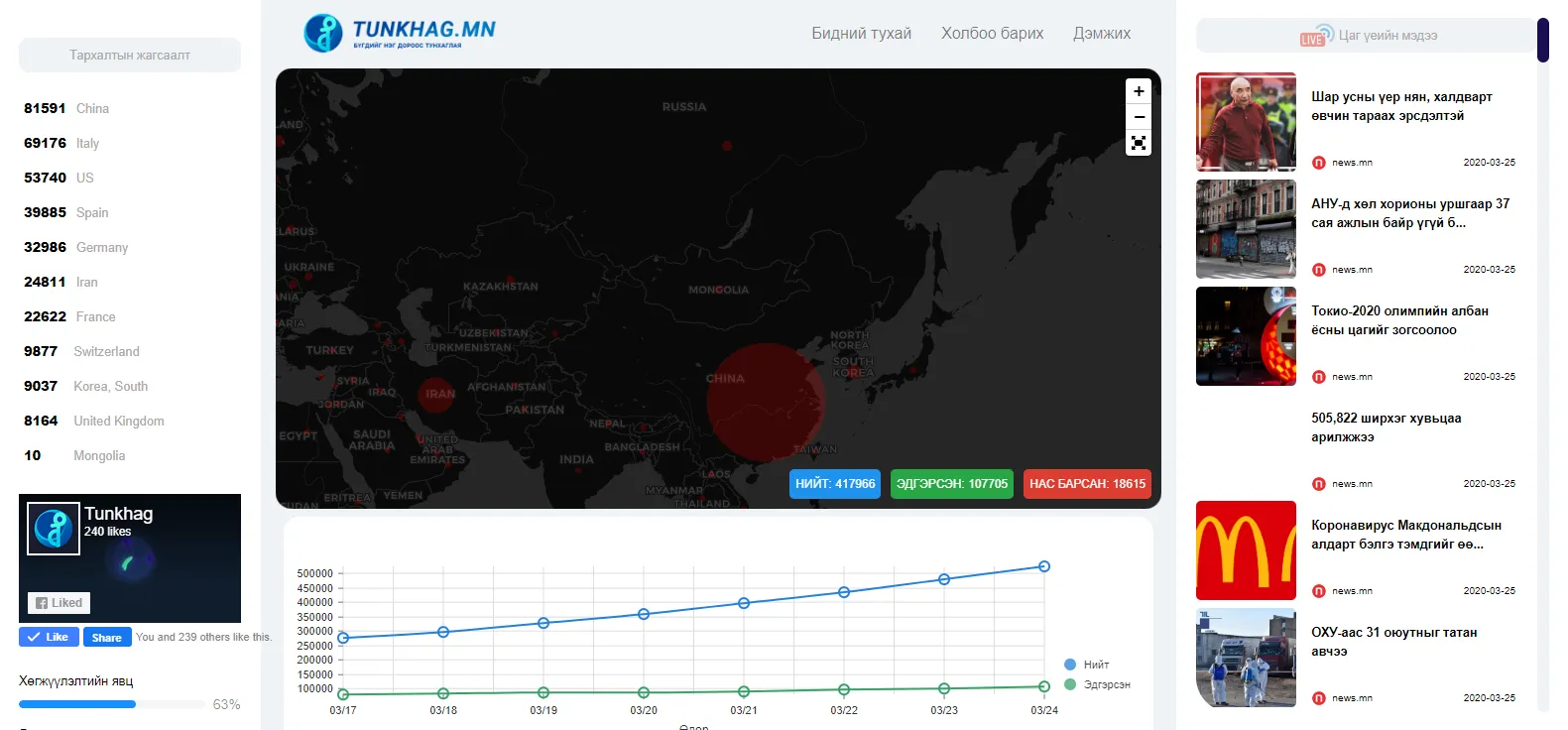Select United Kingdom row in list
The width and height of the screenshot is (1568, 730).
click(130, 421)
